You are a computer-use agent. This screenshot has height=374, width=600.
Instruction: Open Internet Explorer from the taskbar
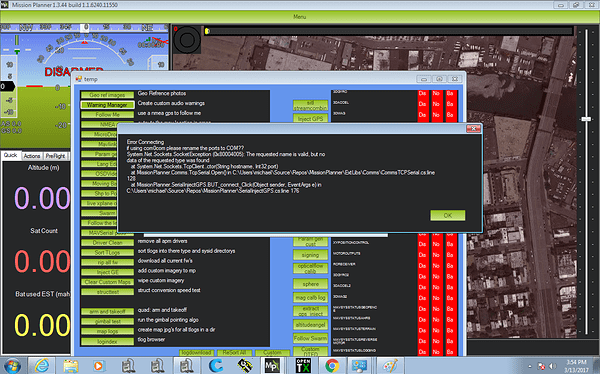(41, 366)
